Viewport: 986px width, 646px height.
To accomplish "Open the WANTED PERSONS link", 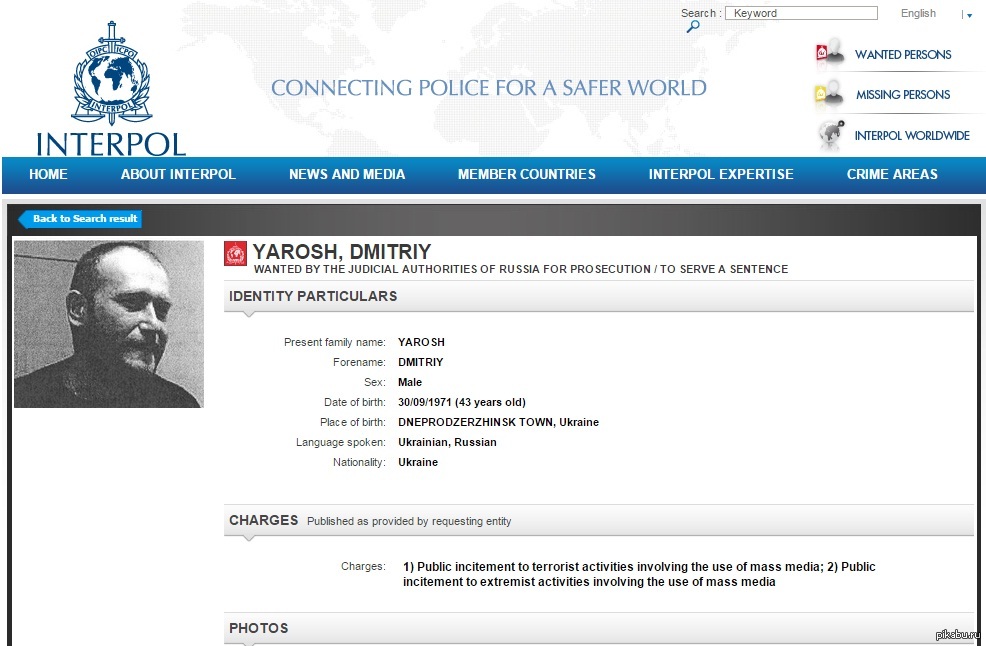I will tap(903, 55).
